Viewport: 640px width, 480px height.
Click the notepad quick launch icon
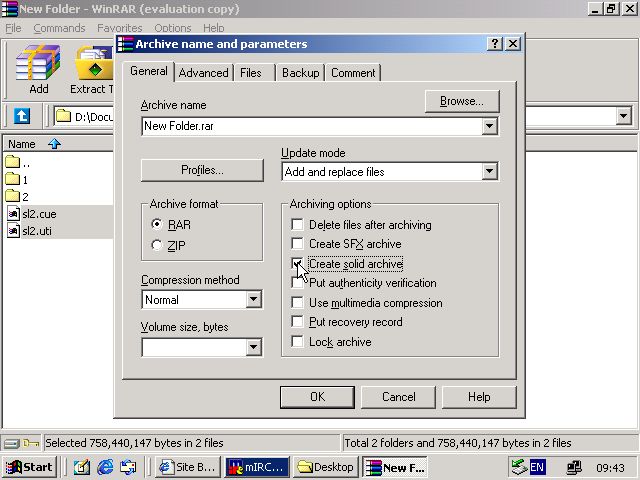tap(82, 467)
